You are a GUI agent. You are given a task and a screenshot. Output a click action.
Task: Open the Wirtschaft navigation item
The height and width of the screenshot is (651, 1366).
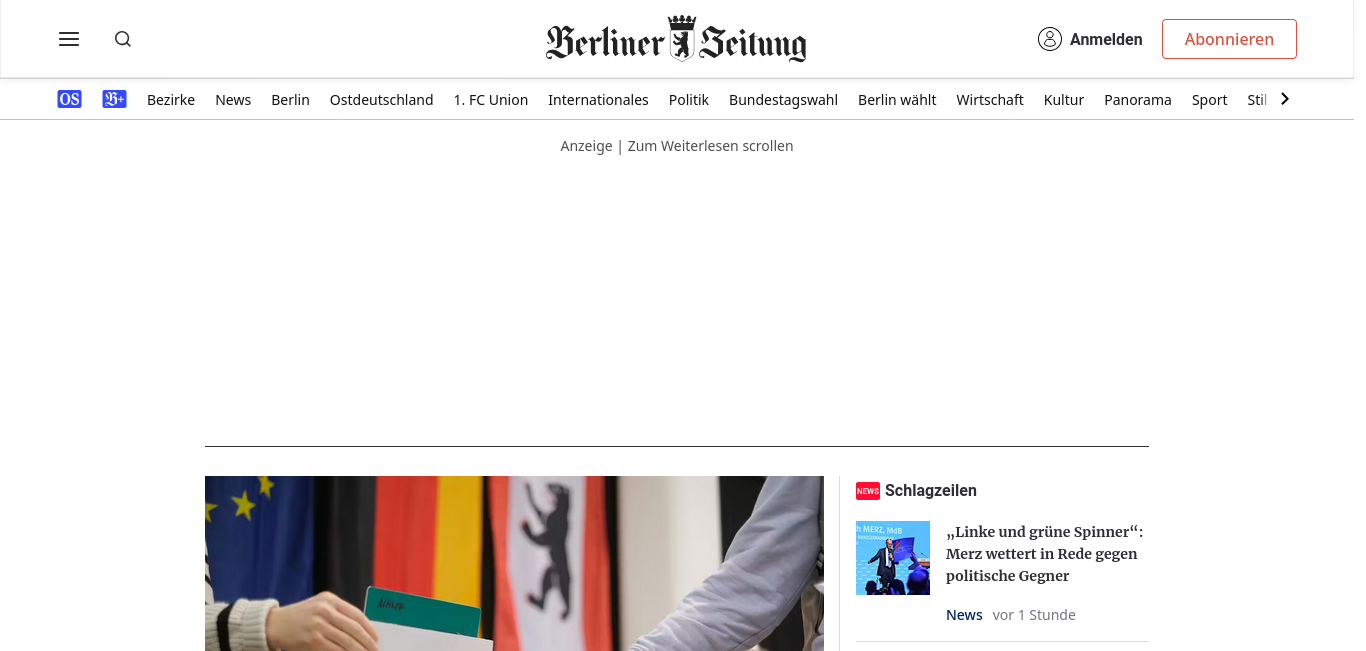(x=990, y=99)
